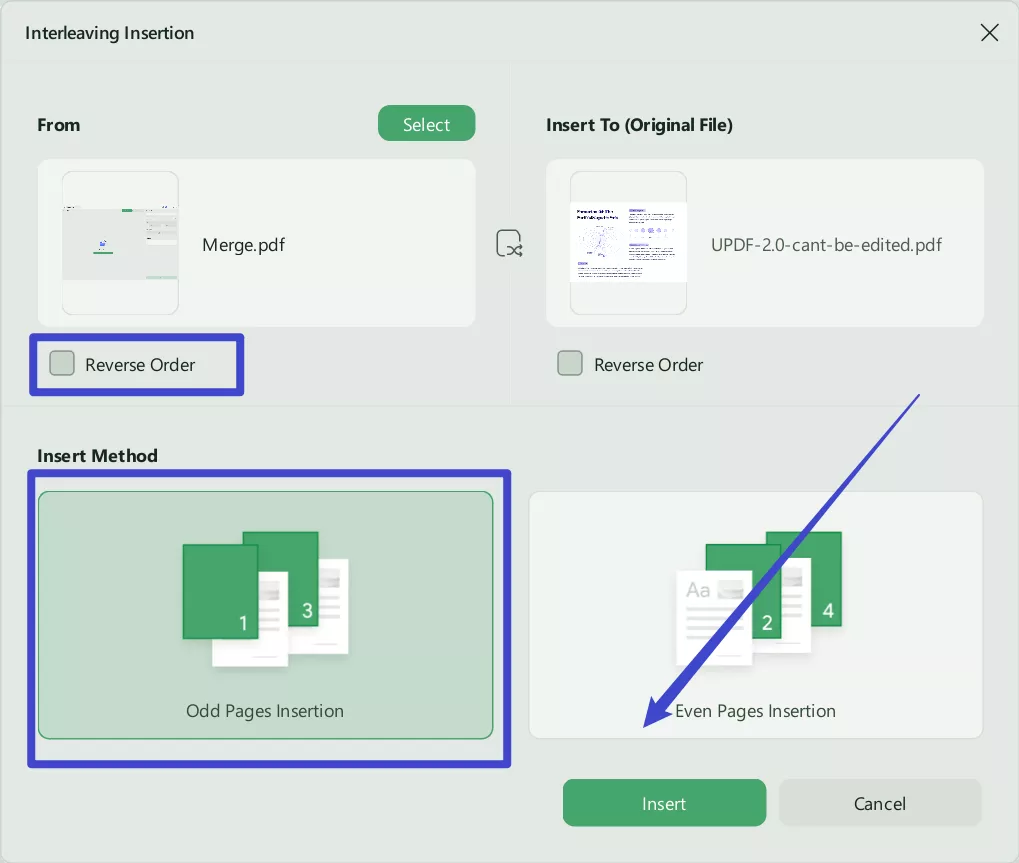Screen dimensions: 1019x863
Task: Click the Merge.pdf preview thumbnail
Action: click(x=120, y=242)
